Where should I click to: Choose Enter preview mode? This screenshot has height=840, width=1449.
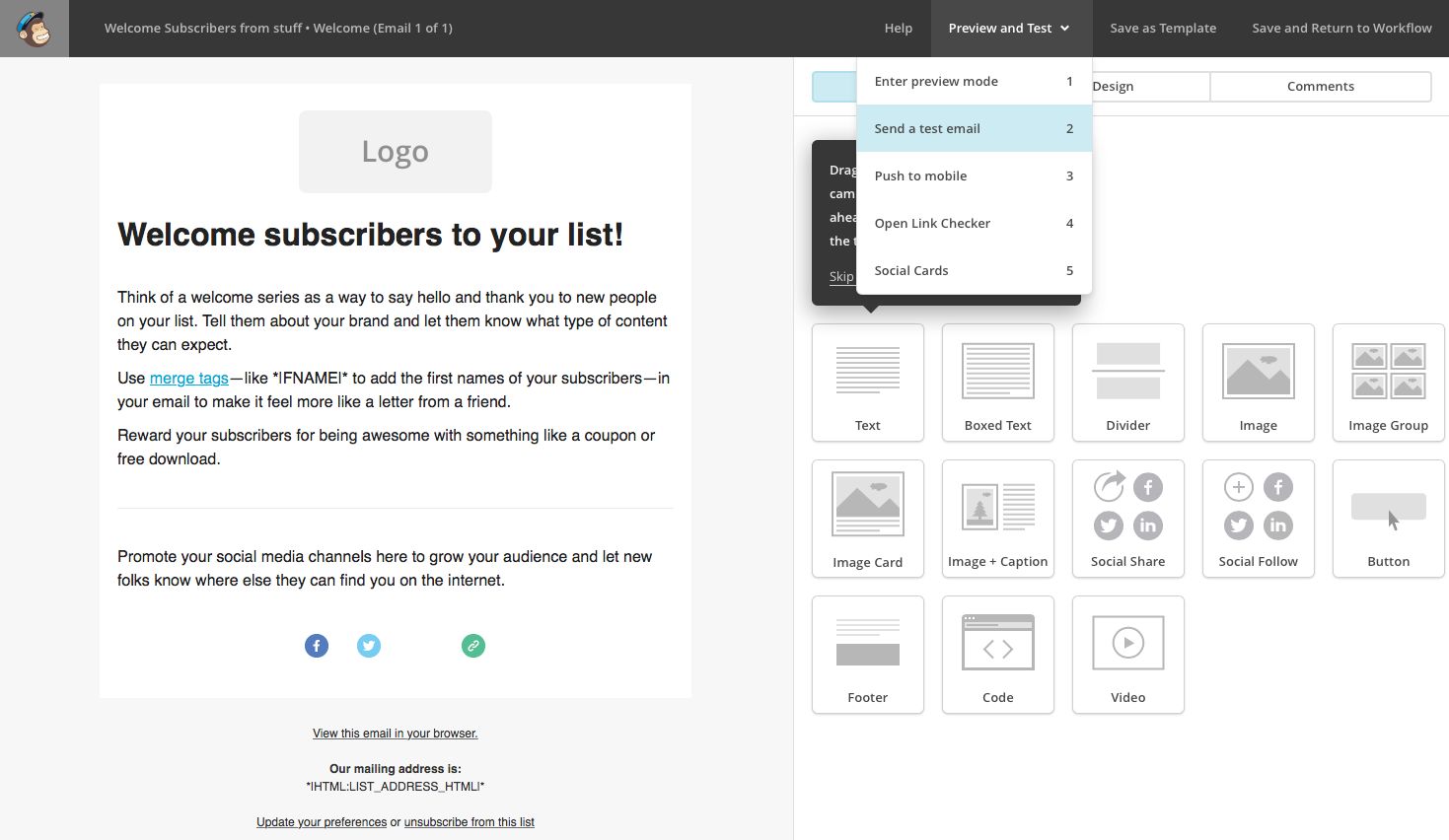pyautogui.click(x=975, y=81)
